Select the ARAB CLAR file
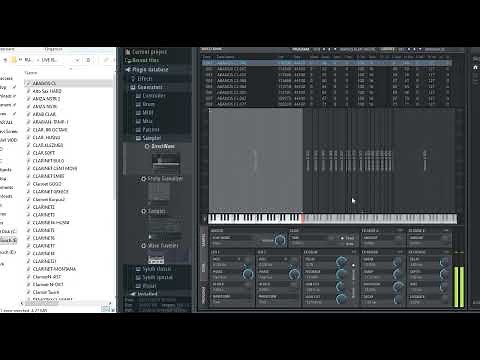The width and height of the screenshot is (480, 360). [44, 114]
